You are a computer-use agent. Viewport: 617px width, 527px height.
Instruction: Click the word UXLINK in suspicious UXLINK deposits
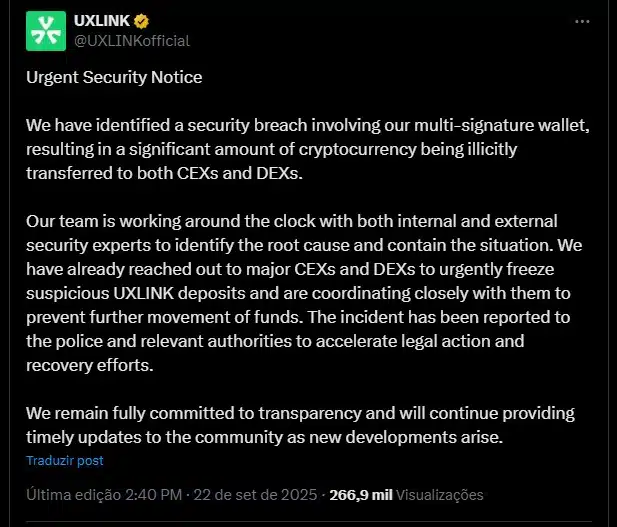pyautogui.click(x=144, y=293)
